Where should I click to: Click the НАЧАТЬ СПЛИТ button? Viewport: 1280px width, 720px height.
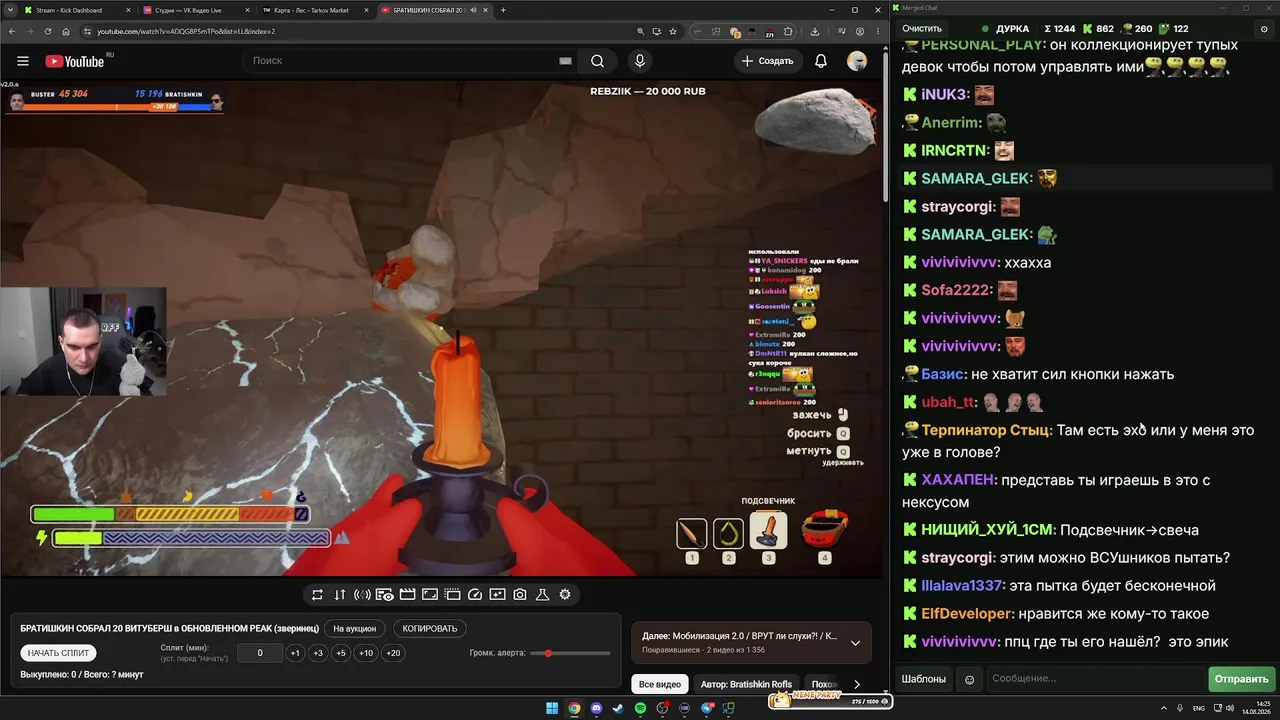[x=59, y=653]
